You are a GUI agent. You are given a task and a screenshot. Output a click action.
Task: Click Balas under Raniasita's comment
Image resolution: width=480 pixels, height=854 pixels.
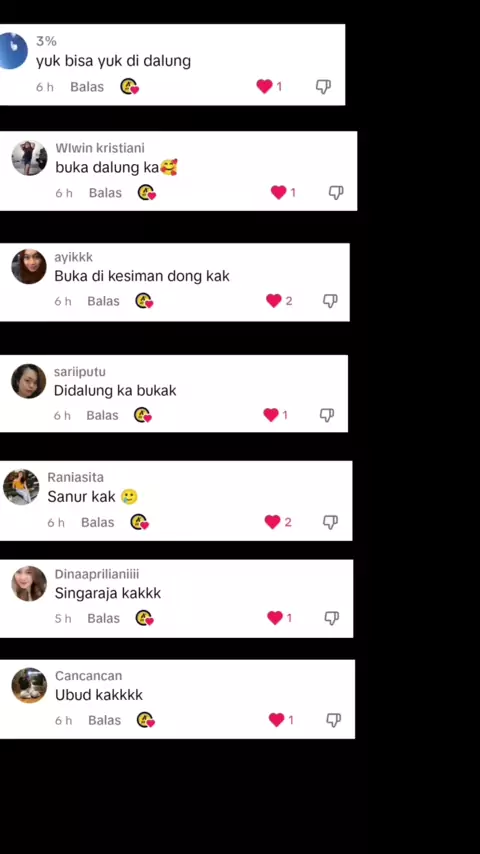click(98, 522)
